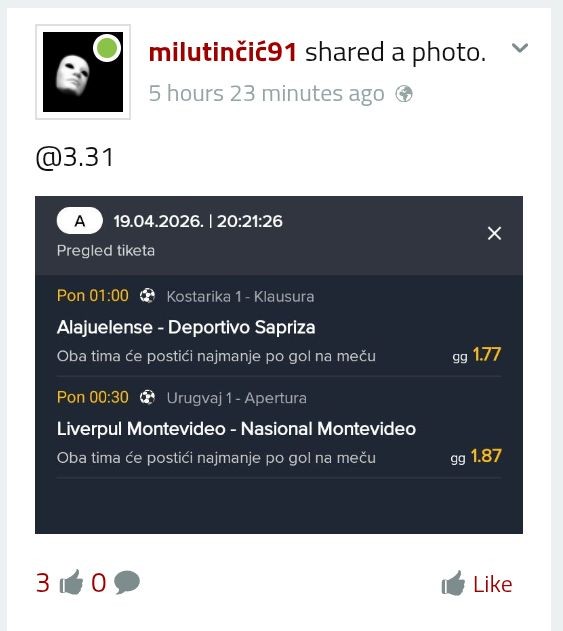Select the gg 1.87 odds
This screenshot has height=631, width=563.
coord(476,456)
